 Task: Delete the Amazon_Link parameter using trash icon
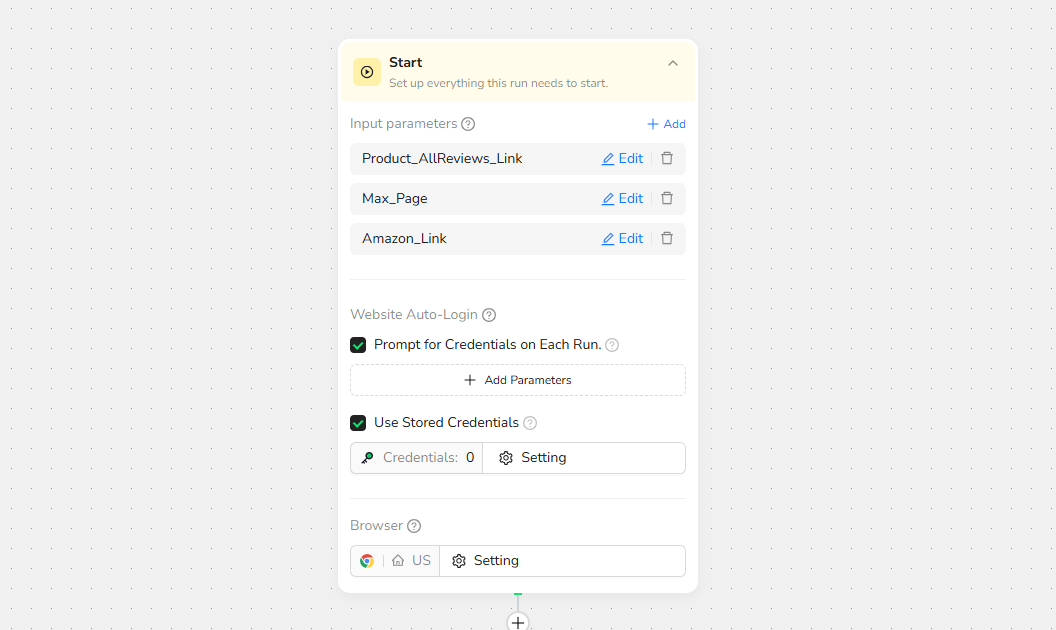[x=667, y=239]
